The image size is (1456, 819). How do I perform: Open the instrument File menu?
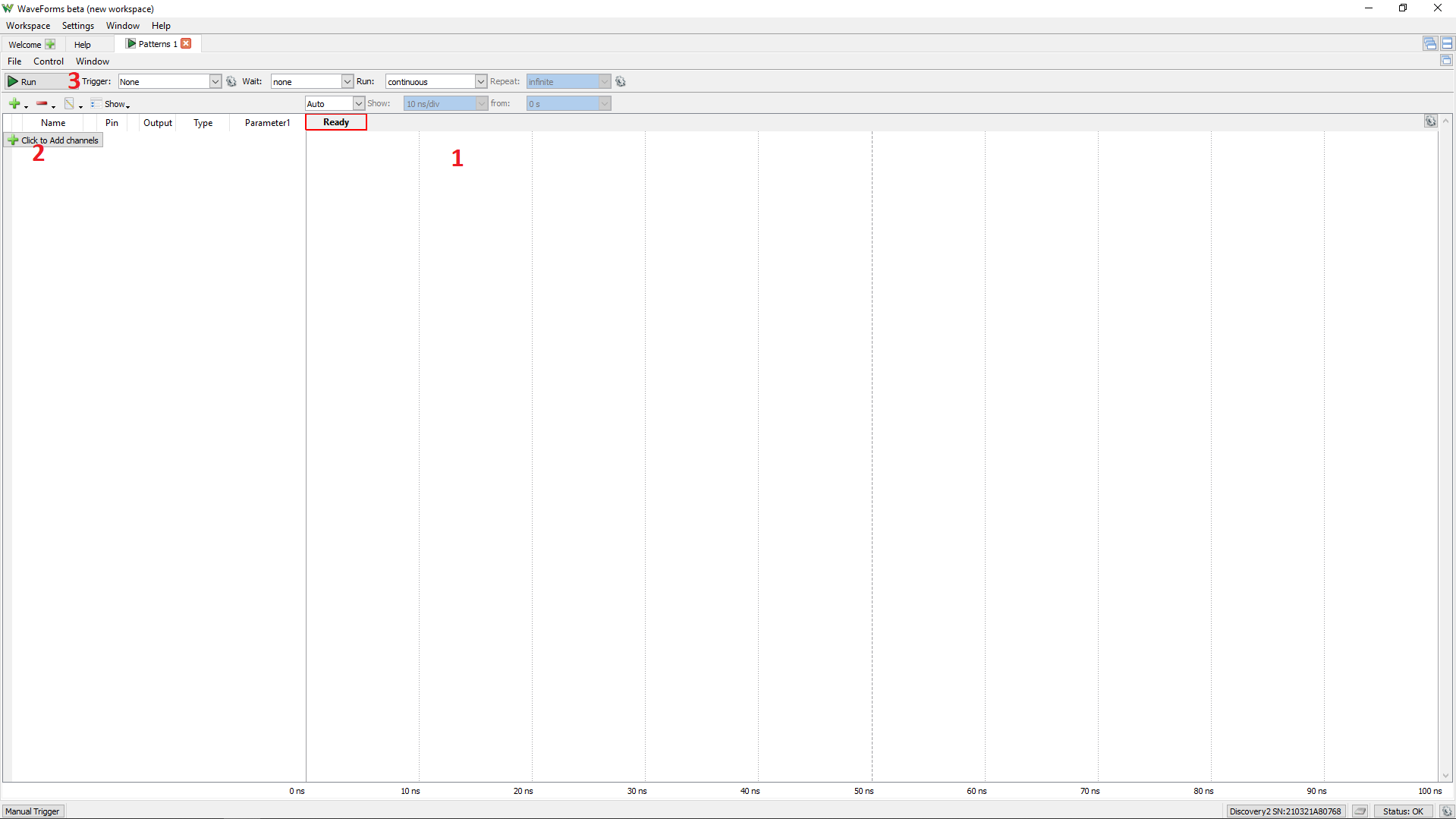pyautogui.click(x=14, y=61)
